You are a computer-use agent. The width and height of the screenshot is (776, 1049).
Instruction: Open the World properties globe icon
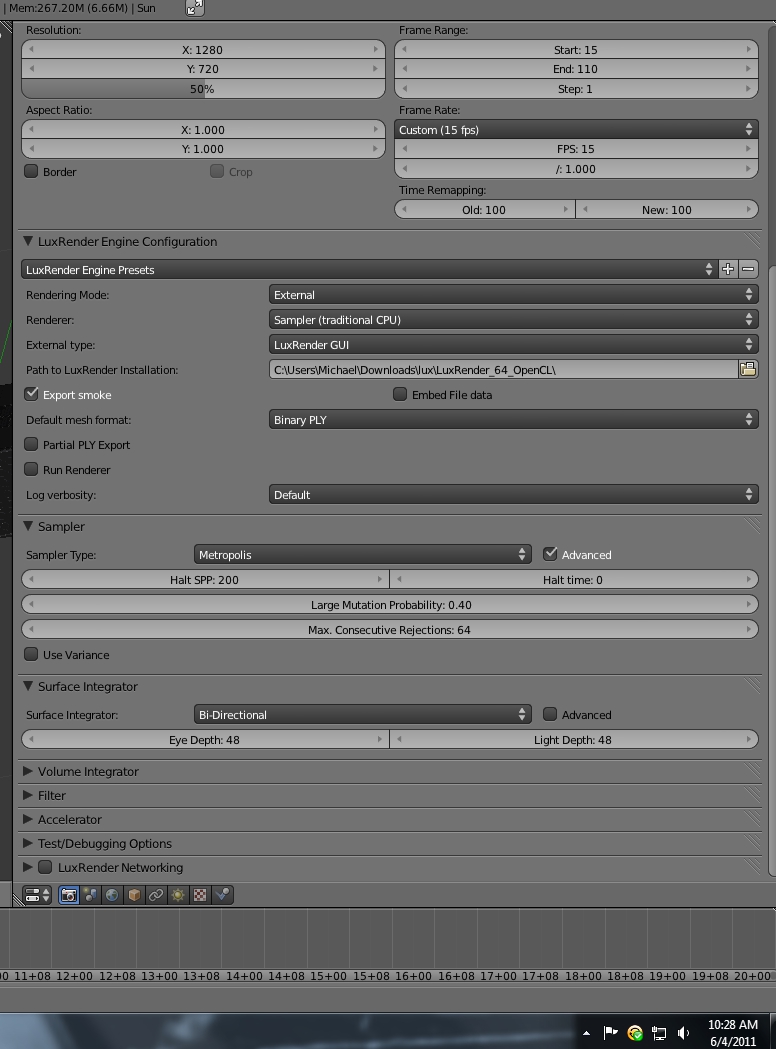click(112, 894)
